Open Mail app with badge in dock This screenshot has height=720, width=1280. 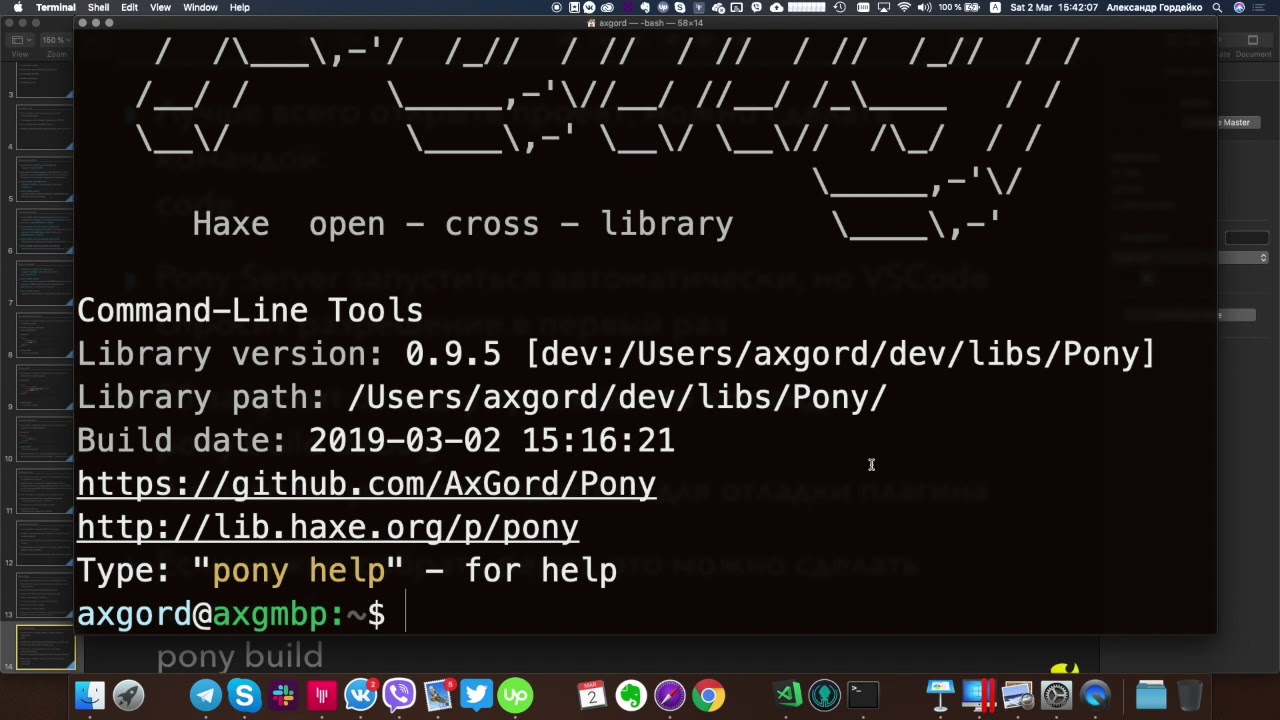[438, 695]
